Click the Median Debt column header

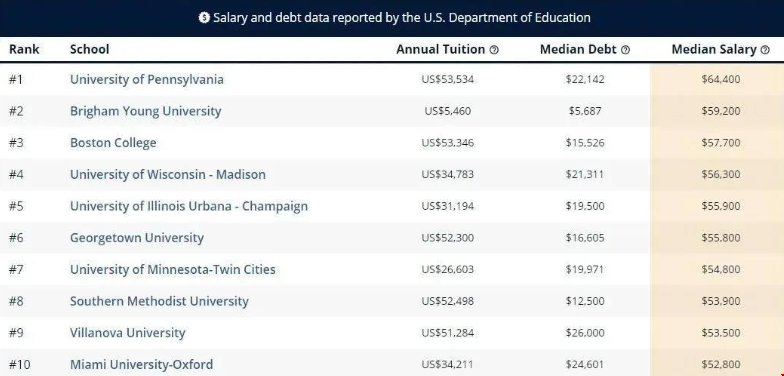pyautogui.click(x=578, y=50)
